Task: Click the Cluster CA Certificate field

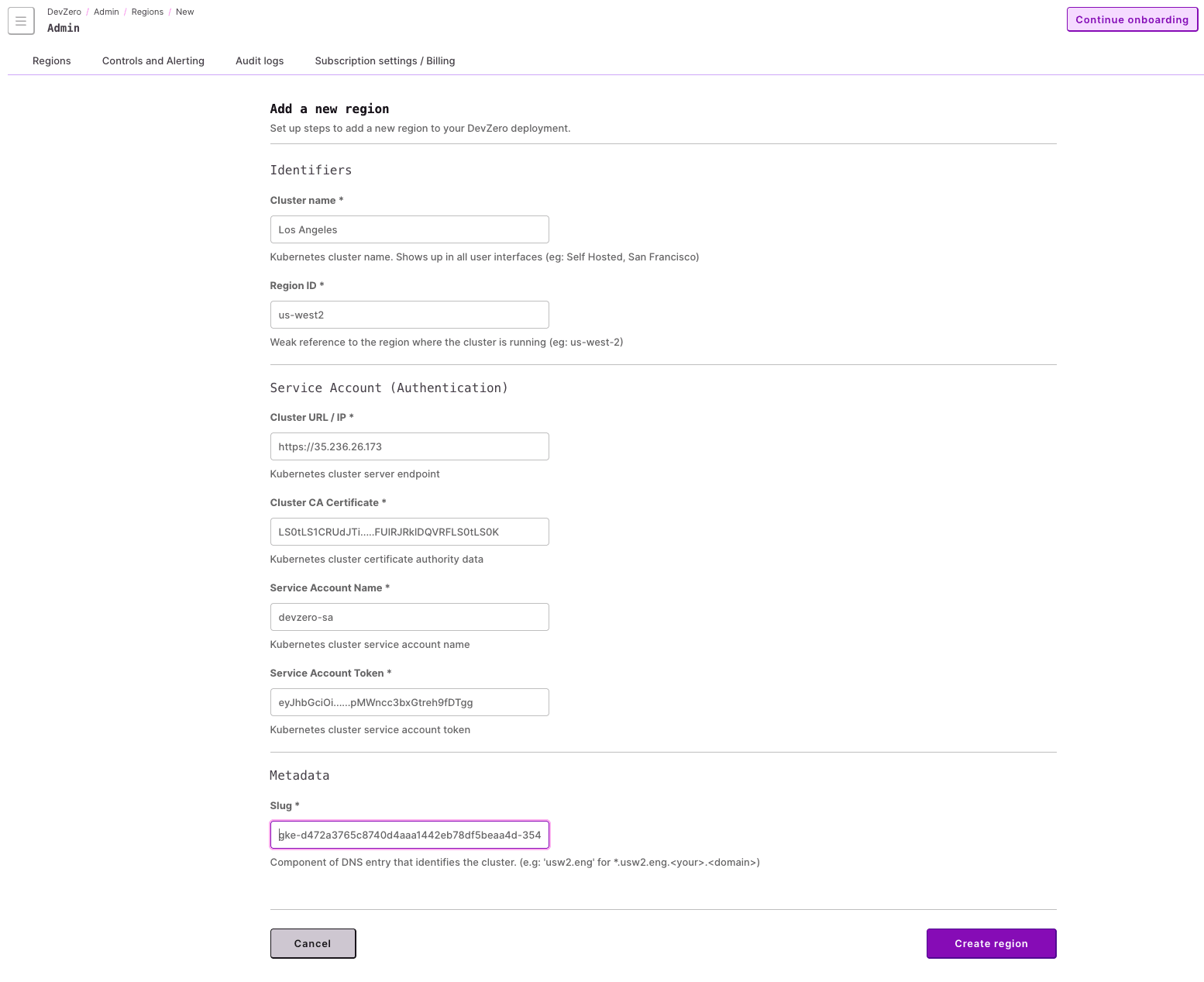Action: [409, 532]
